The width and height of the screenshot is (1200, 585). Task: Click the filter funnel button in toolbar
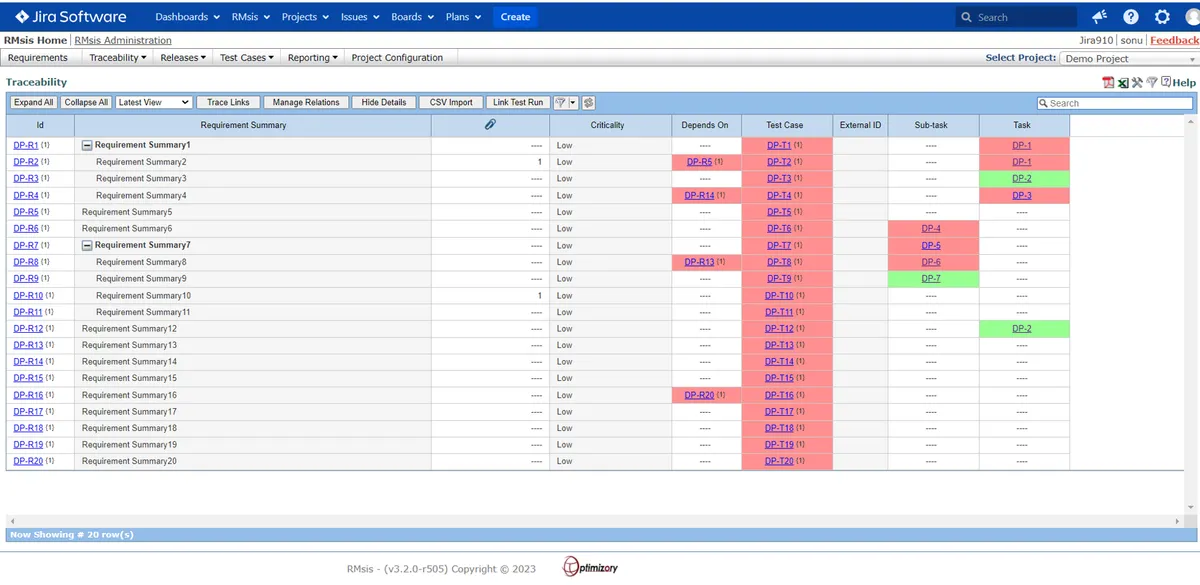560,102
